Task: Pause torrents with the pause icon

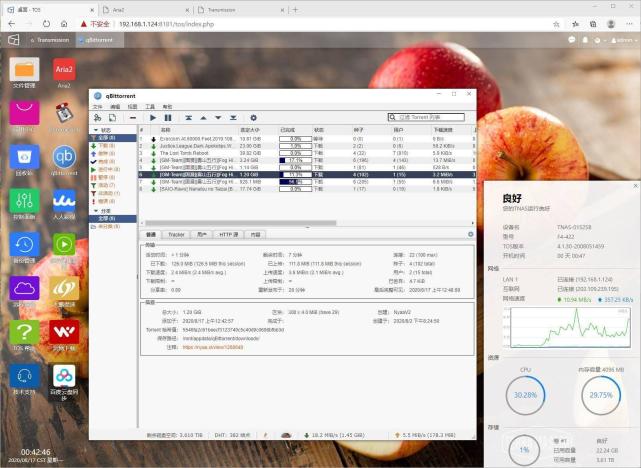Action: (x=168, y=118)
